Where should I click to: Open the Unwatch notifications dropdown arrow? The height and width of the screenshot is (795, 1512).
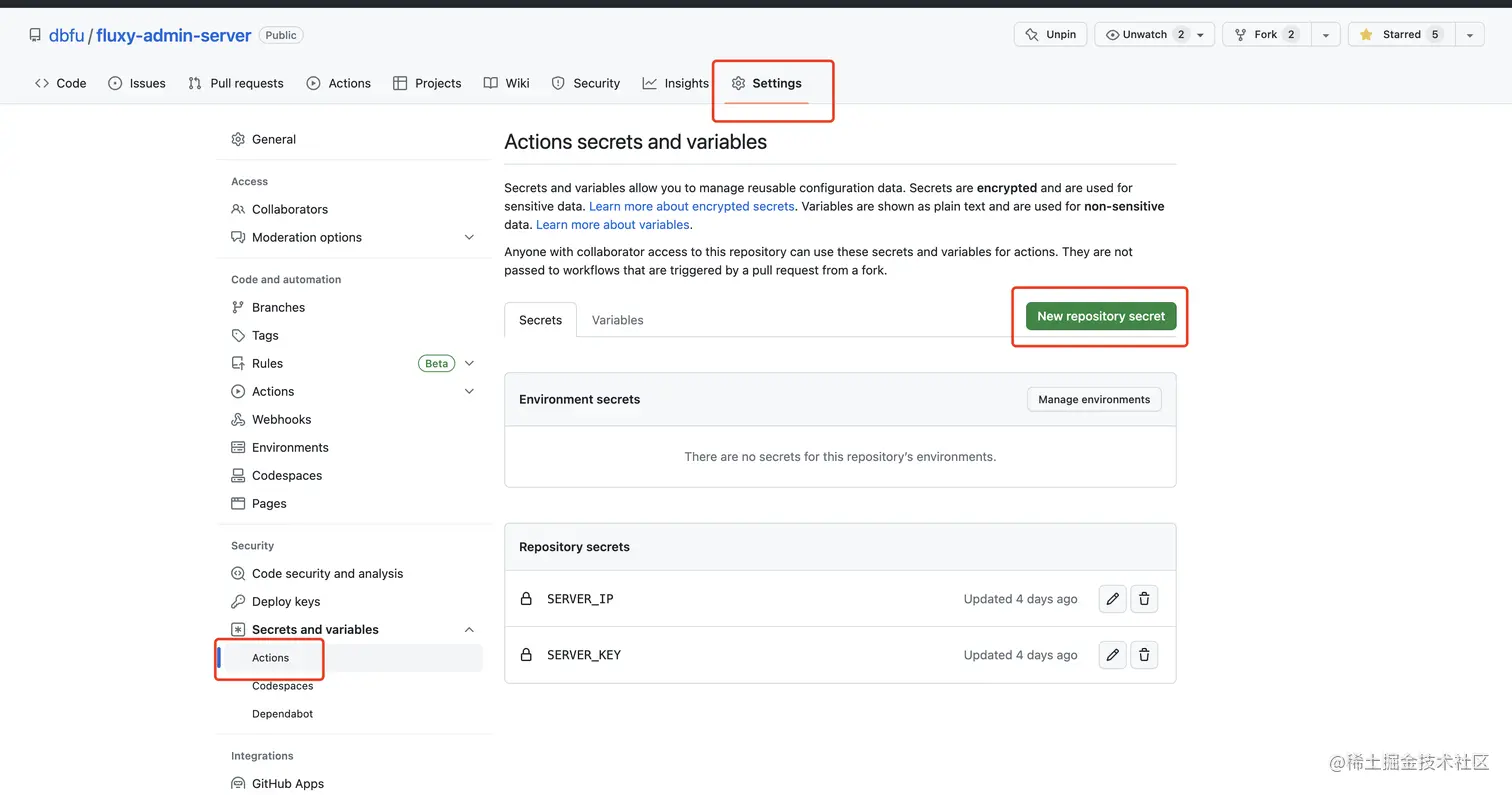1202,35
